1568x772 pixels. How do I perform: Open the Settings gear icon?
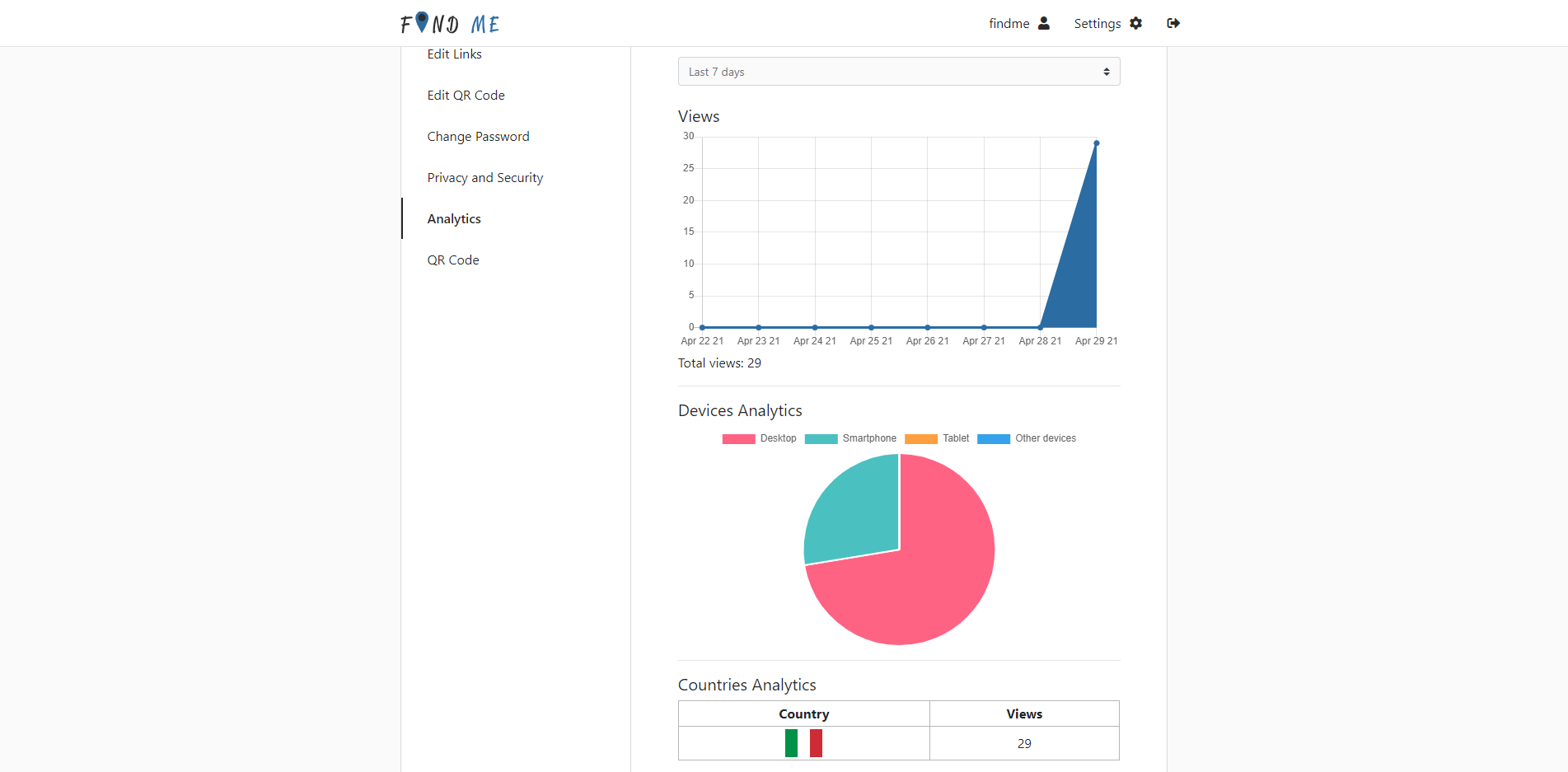(1136, 23)
